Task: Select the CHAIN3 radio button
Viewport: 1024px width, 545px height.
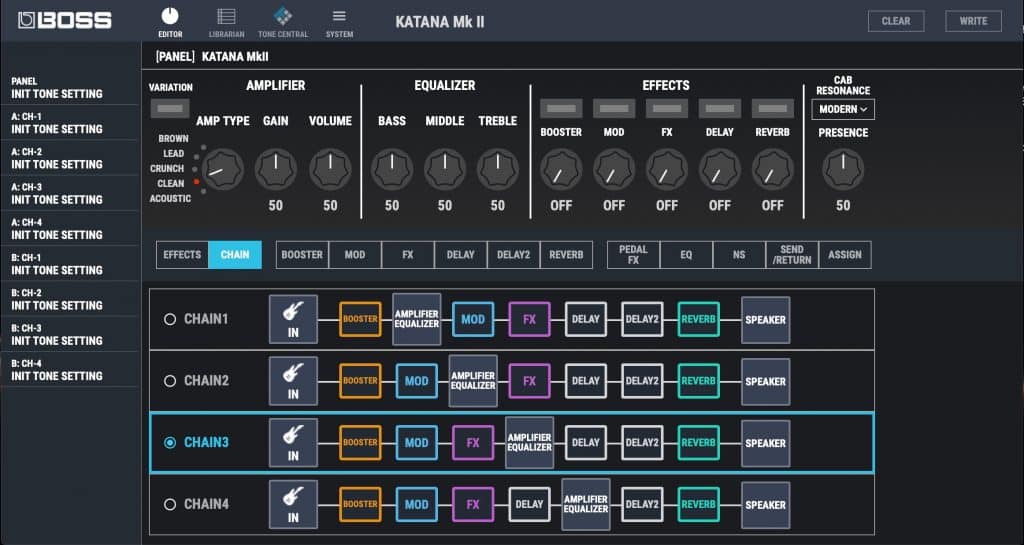Action: [170, 443]
